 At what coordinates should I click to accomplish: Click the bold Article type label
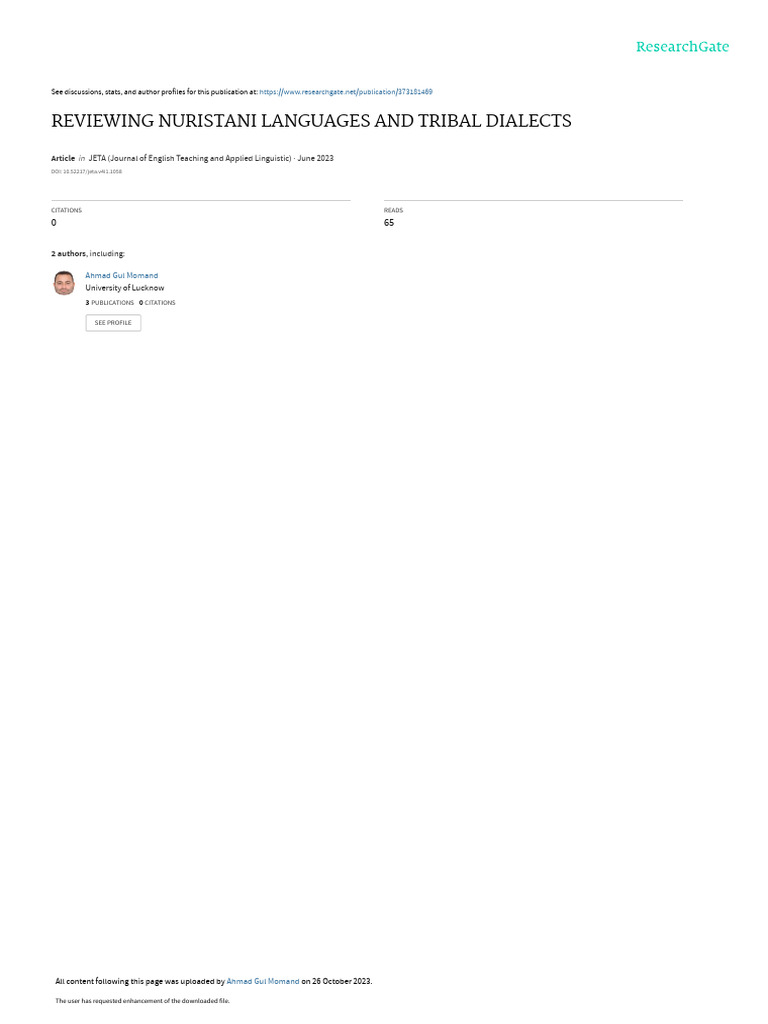point(63,158)
